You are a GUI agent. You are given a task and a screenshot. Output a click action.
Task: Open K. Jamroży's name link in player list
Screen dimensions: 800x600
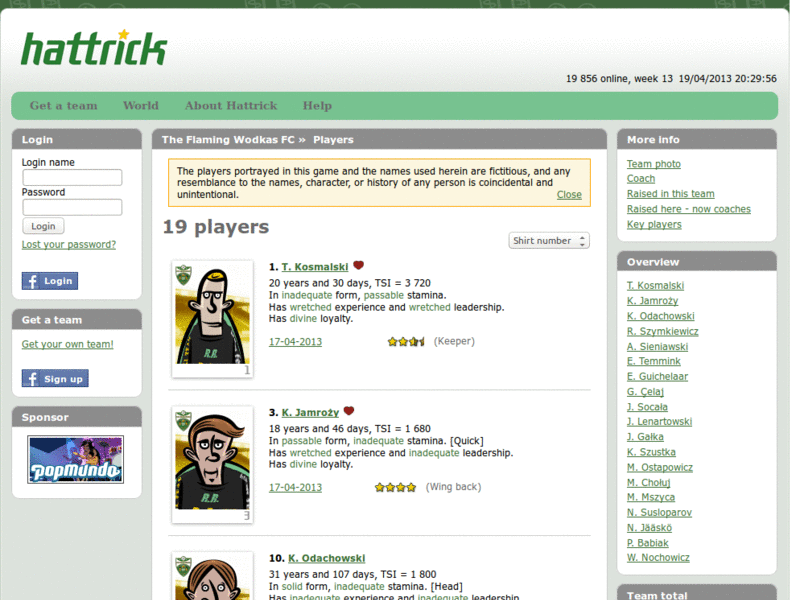coord(310,413)
